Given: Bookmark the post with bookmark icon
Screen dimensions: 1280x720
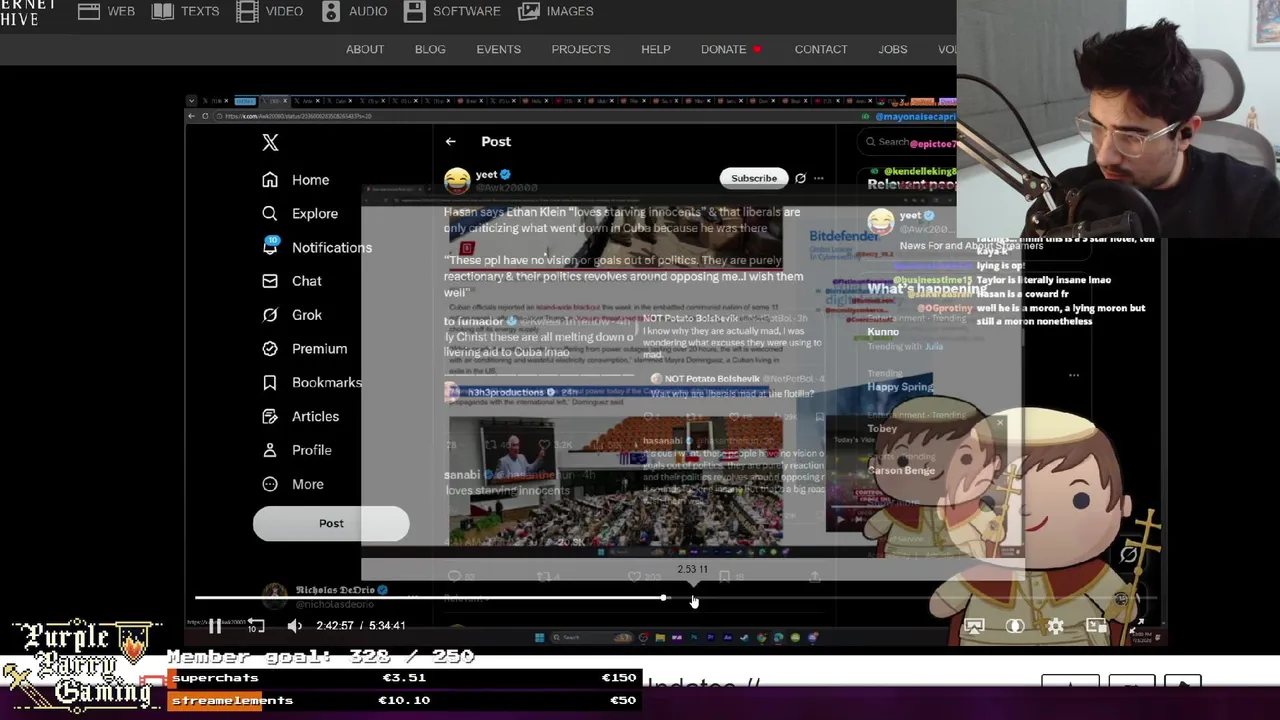Looking at the screenshot, I should [724, 577].
